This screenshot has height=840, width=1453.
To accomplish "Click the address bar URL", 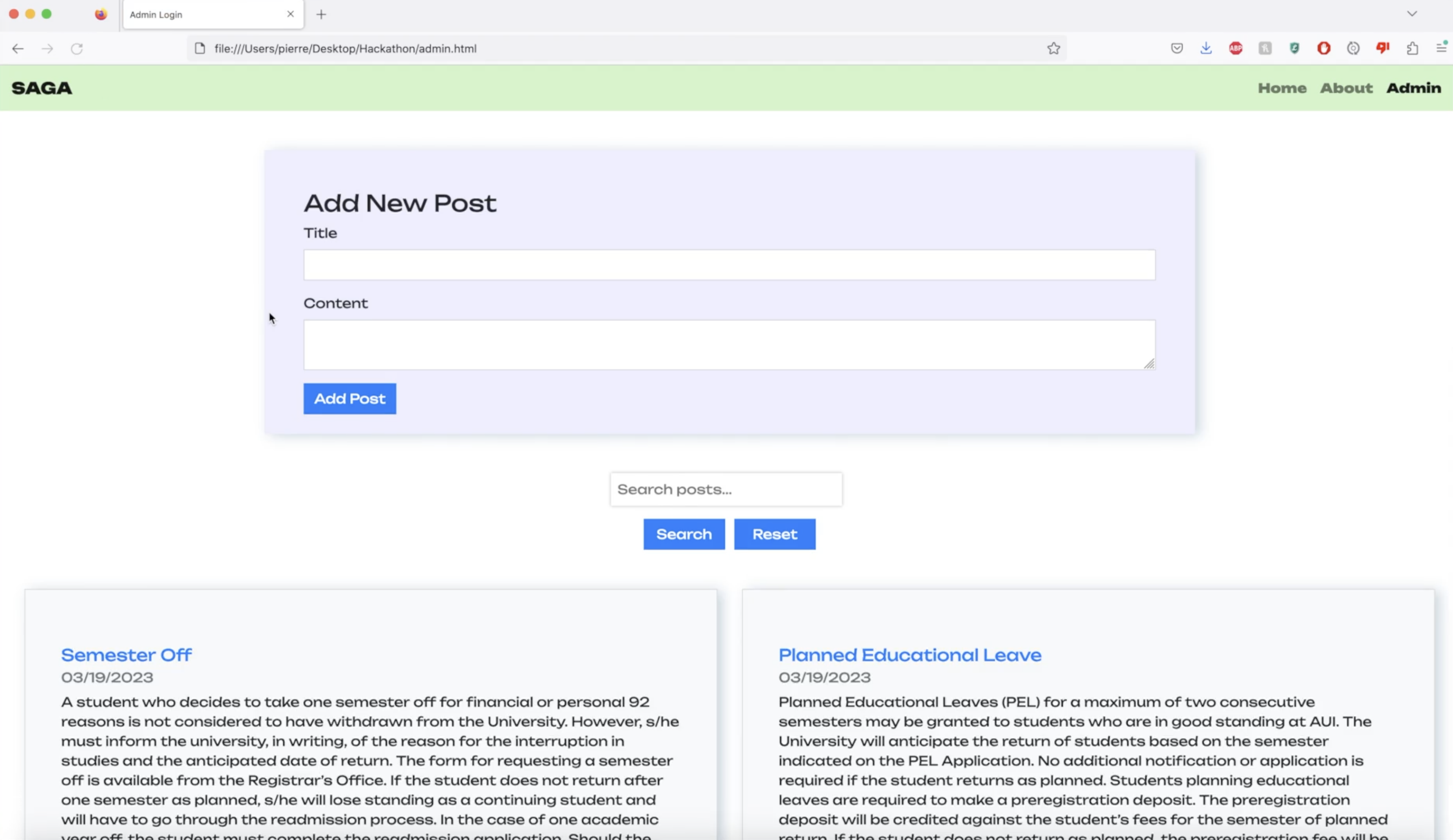I will tap(345, 49).
